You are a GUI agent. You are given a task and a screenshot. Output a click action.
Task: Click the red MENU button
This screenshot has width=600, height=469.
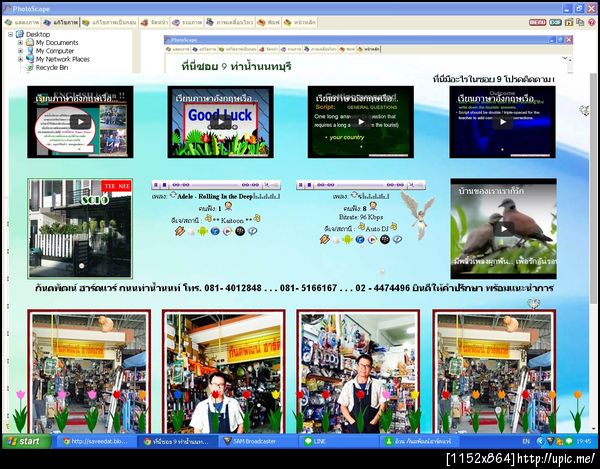tap(537, 22)
